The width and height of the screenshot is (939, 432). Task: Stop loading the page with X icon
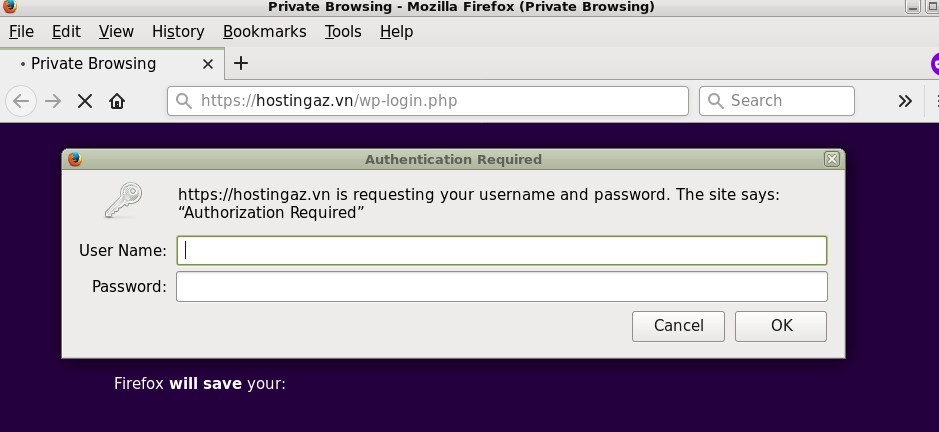pos(85,101)
